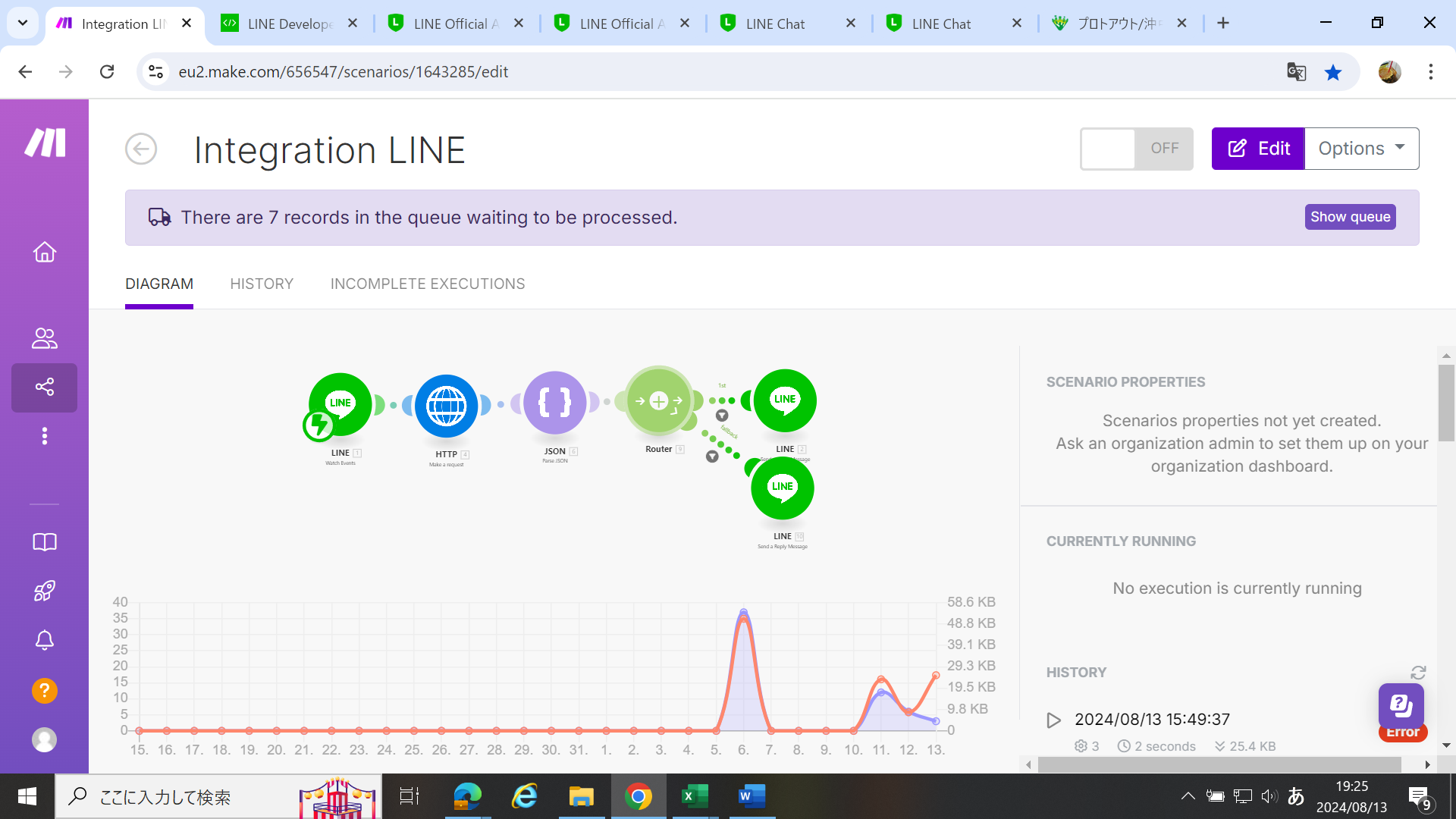Viewport: 1456px width, 819px height.
Task: Open the Team sidebar icon
Action: click(x=44, y=338)
